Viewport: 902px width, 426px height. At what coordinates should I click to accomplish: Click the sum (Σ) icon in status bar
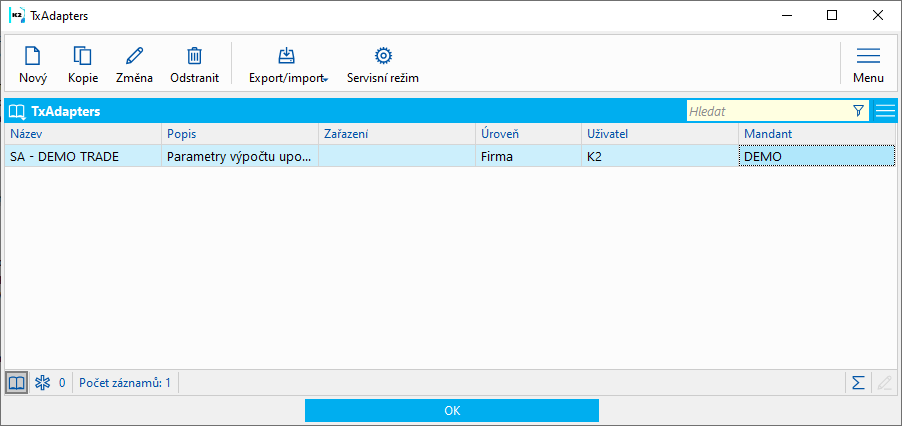point(858,382)
